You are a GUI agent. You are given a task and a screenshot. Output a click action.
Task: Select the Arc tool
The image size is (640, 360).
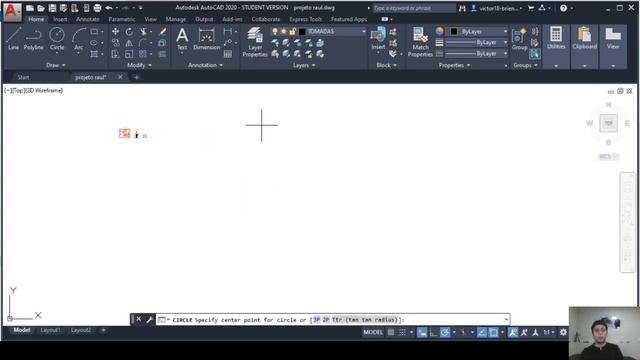78,38
